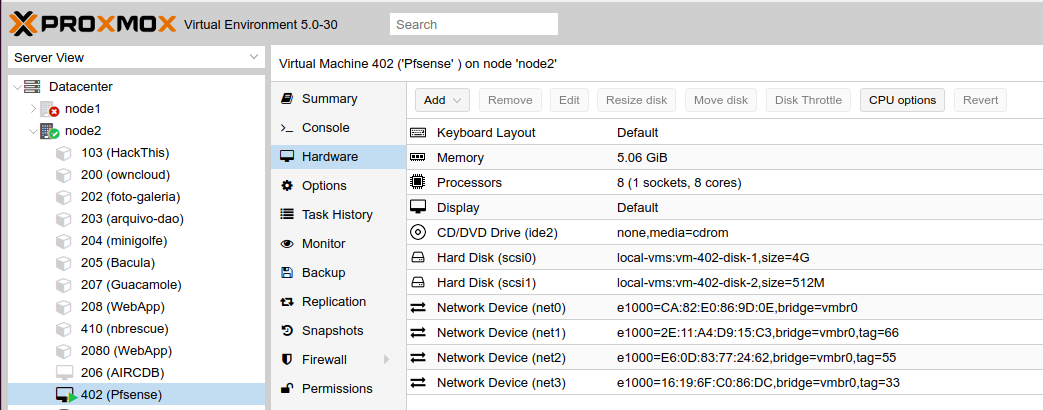The height and width of the screenshot is (410, 1043).
Task: Click the Hard Disk (scsi0) drive icon
Action: [418, 258]
